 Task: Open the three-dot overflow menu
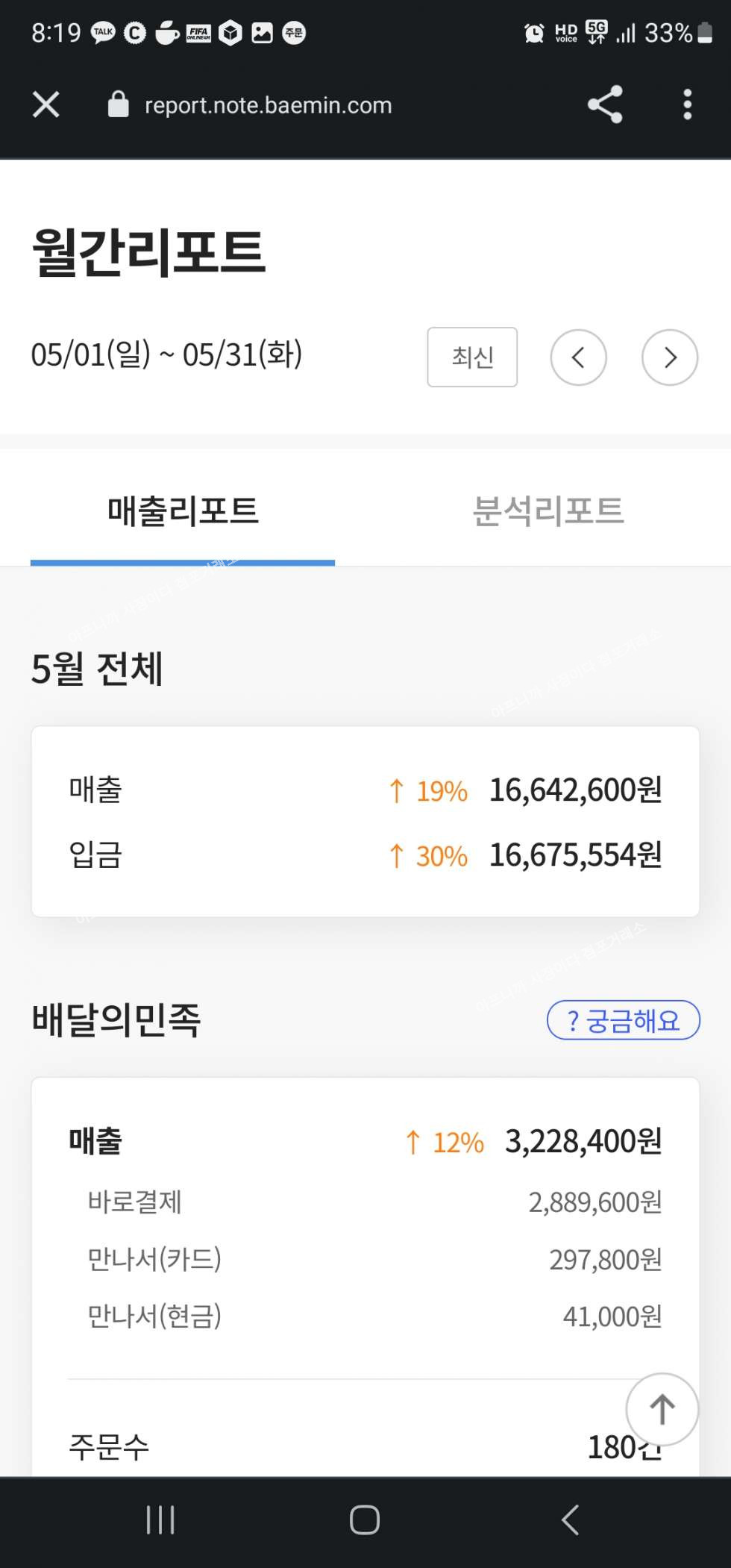click(687, 104)
